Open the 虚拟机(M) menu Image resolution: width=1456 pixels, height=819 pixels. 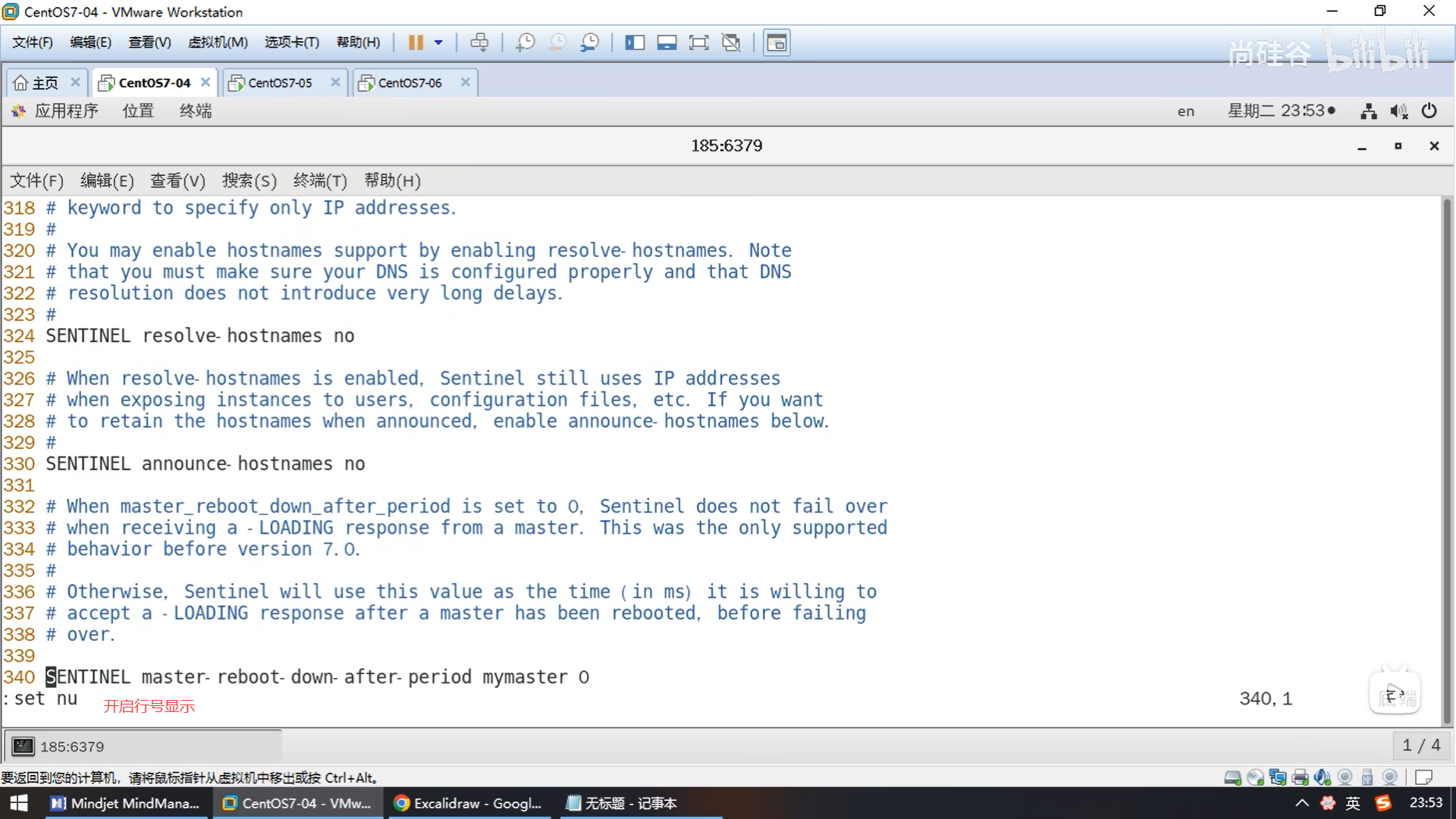218,42
